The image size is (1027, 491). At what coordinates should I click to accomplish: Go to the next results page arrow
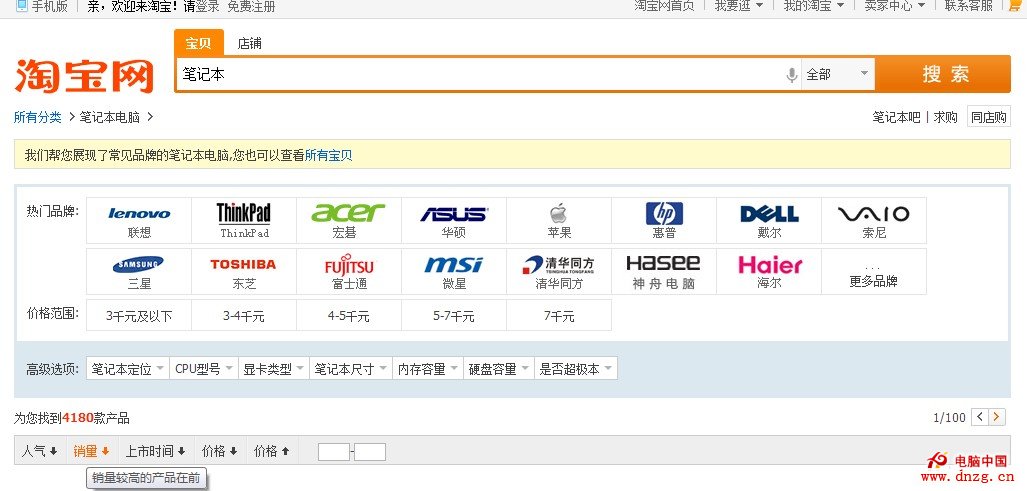[997, 417]
